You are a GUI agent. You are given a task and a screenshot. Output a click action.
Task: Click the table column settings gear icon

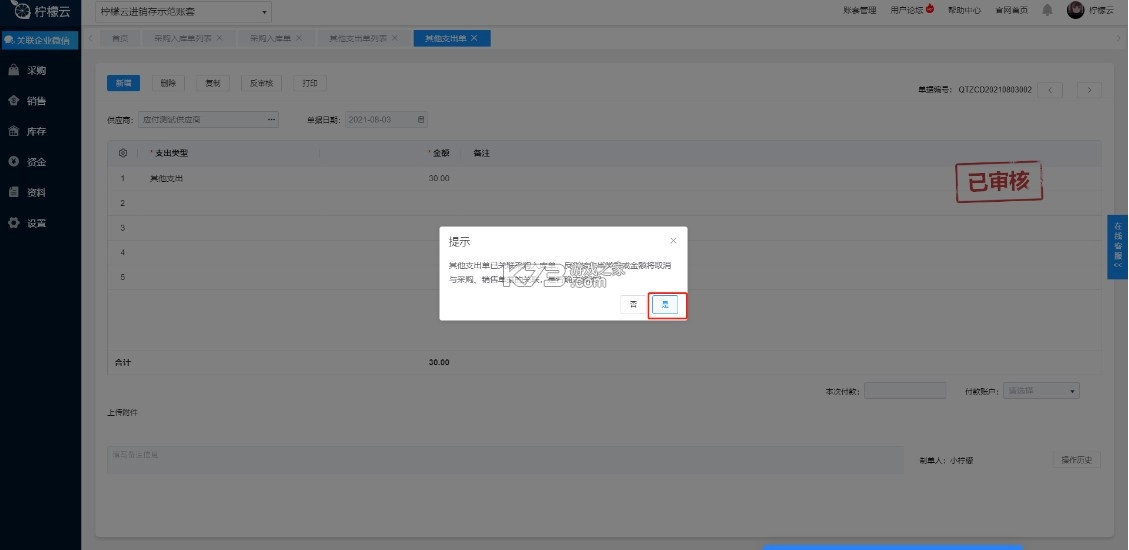click(123, 153)
